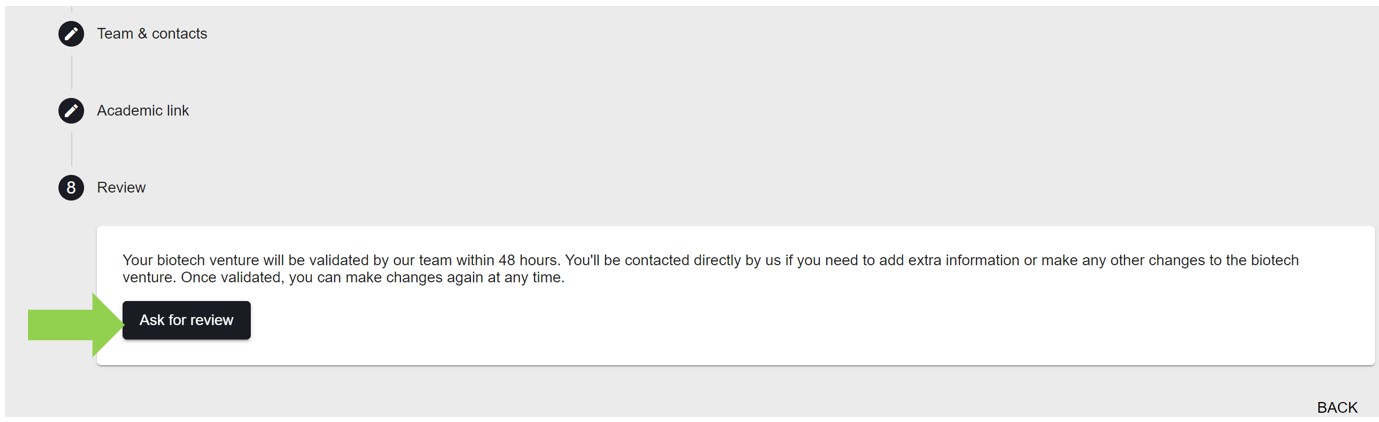
Task: Click connector line between Academic link and Review
Action: pos(71,149)
